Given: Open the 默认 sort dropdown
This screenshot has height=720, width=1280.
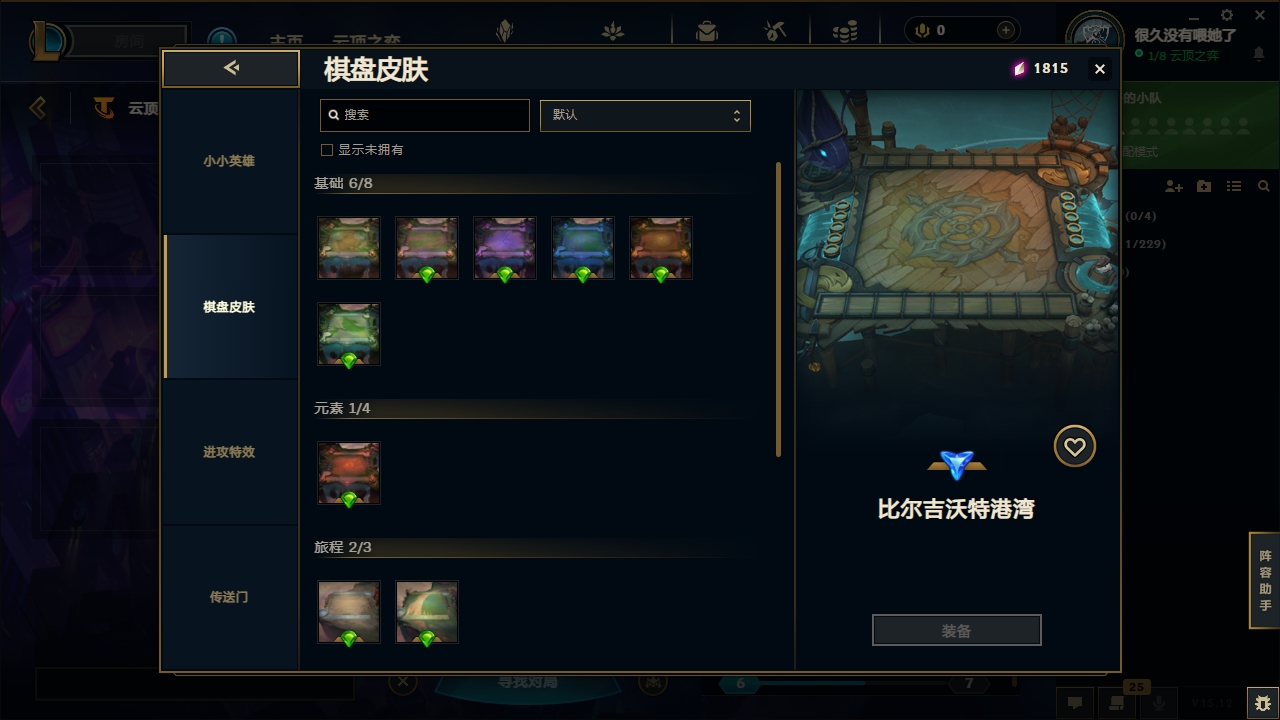Looking at the screenshot, I should point(645,115).
